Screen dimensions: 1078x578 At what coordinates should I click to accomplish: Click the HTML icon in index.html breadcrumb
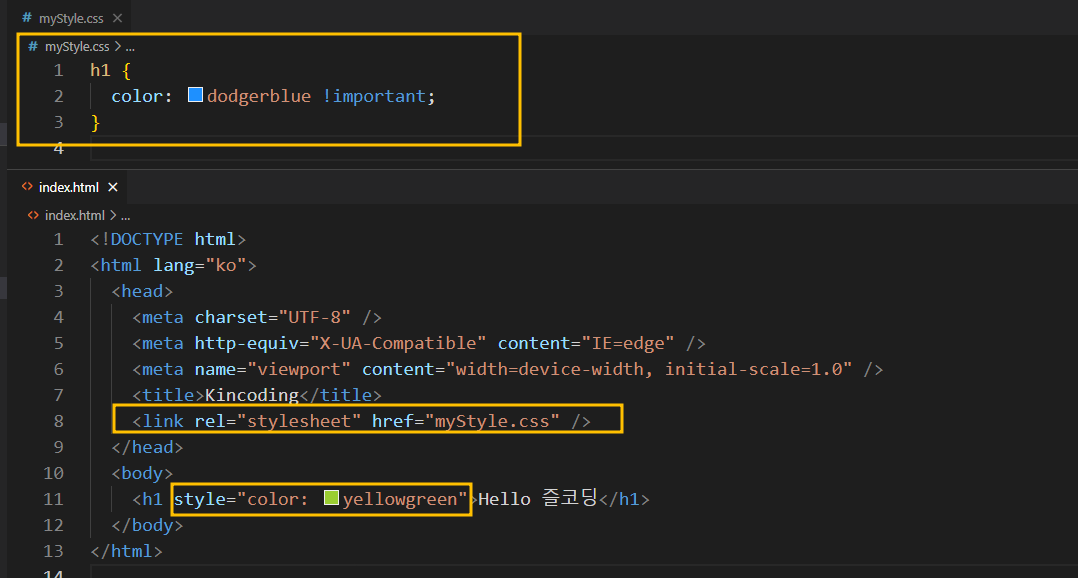pyautogui.click(x=32, y=215)
